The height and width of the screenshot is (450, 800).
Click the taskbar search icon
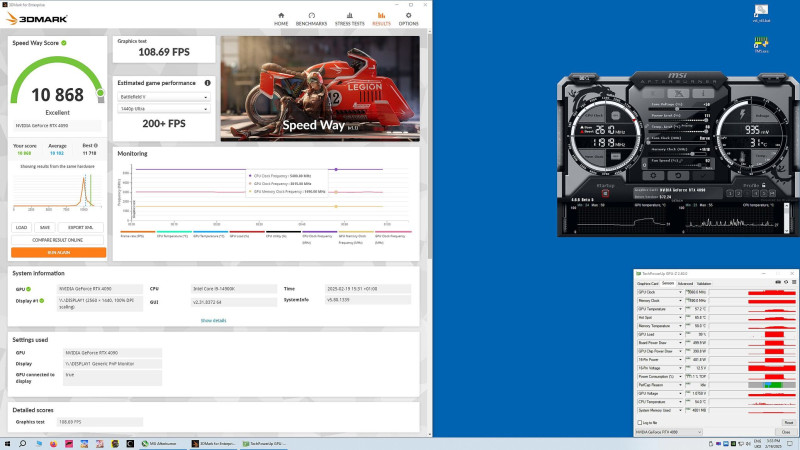tap(22, 444)
